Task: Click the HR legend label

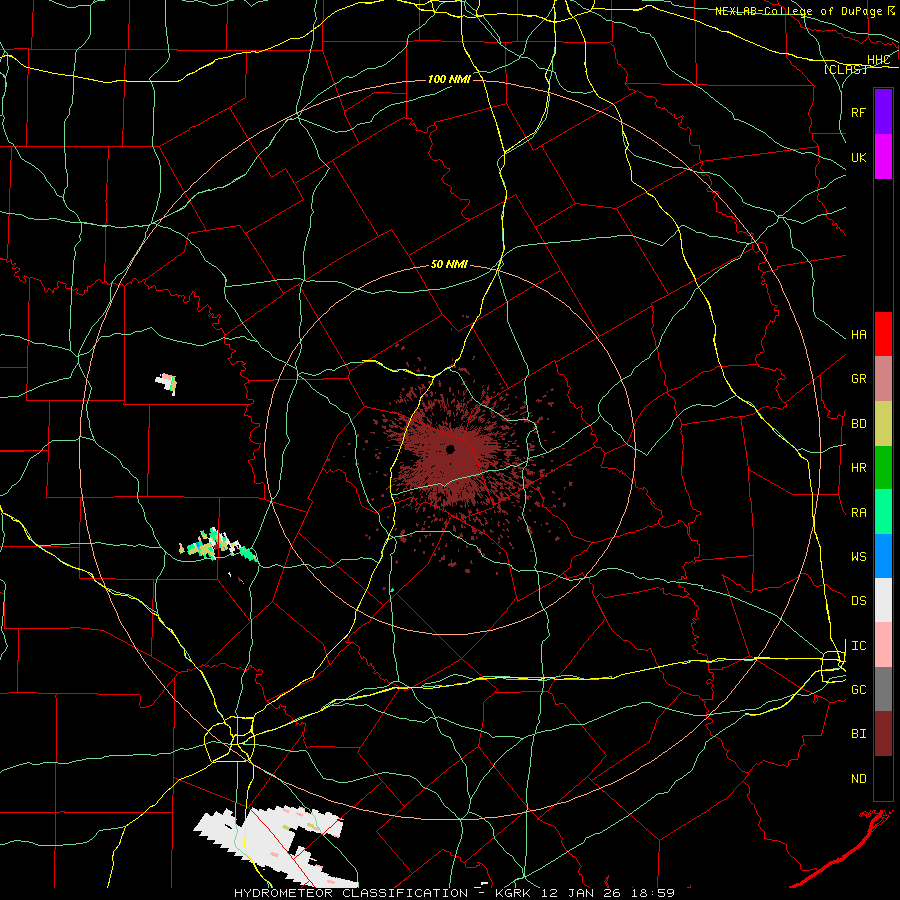Action: [858, 468]
